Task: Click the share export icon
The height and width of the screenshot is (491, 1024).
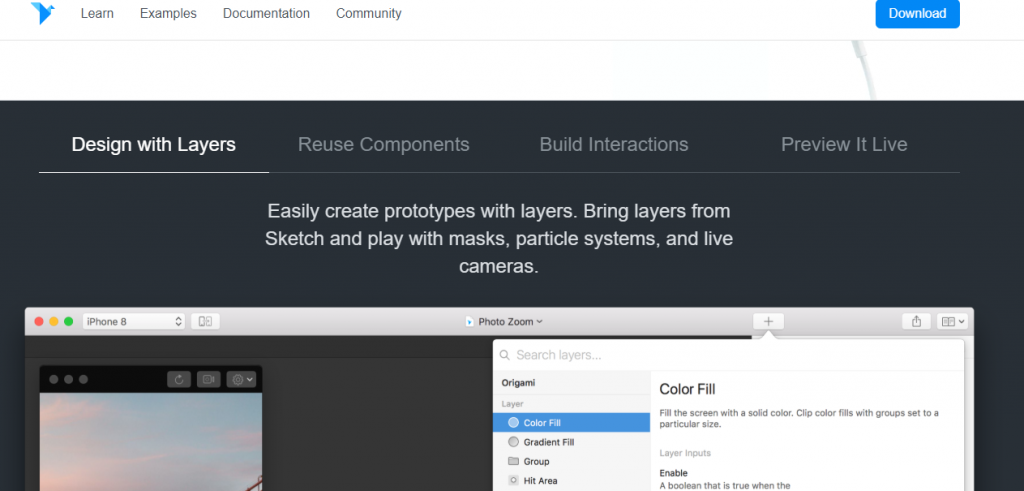Action: tap(916, 321)
